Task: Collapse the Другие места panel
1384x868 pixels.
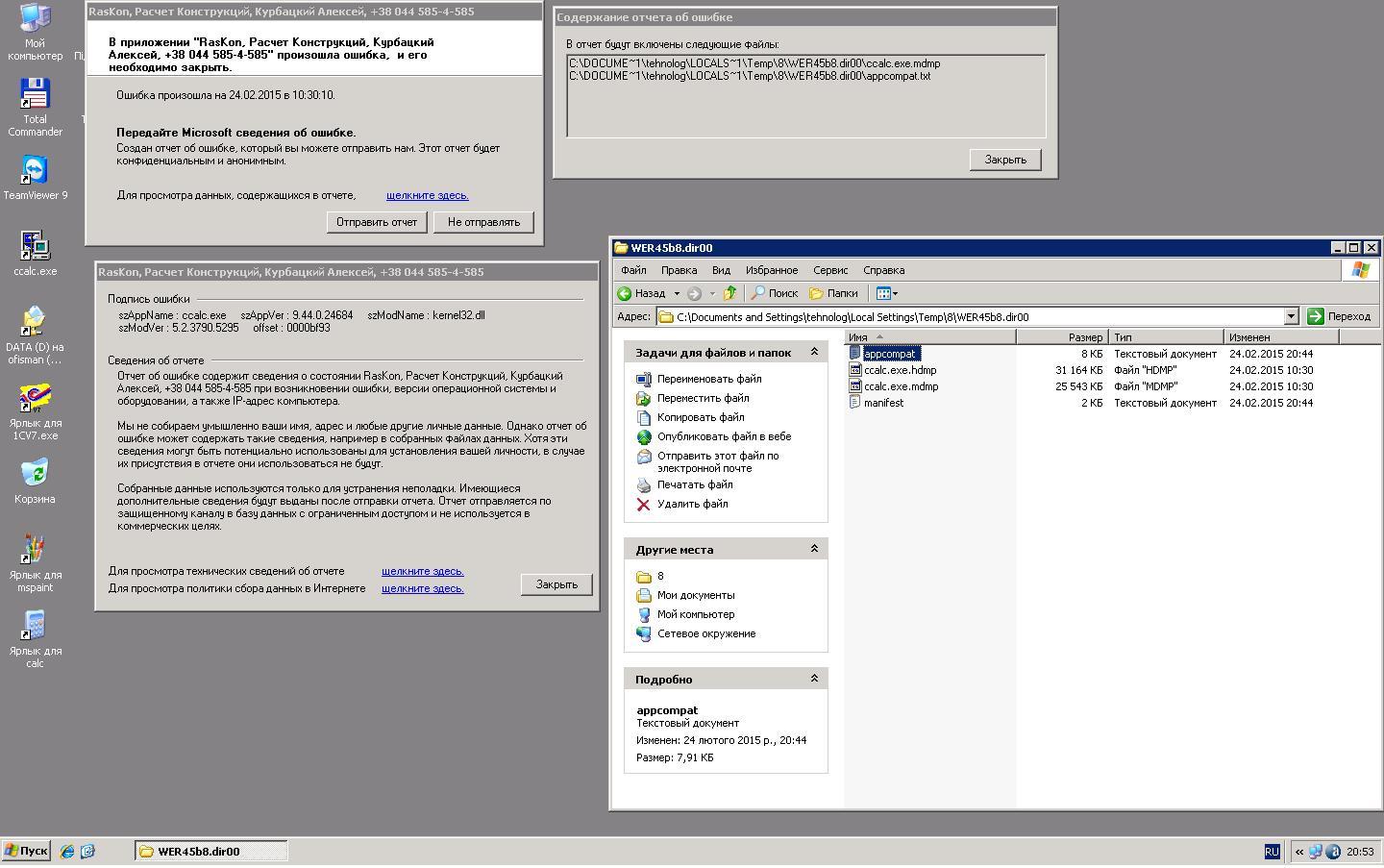Action: pyautogui.click(x=814, y=549)
